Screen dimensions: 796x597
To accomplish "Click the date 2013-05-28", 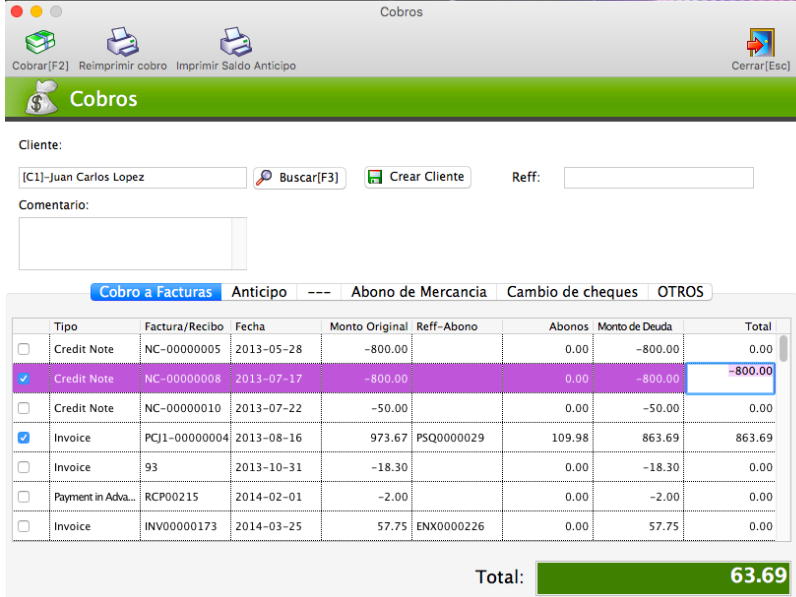I will (x=276, y=349).
